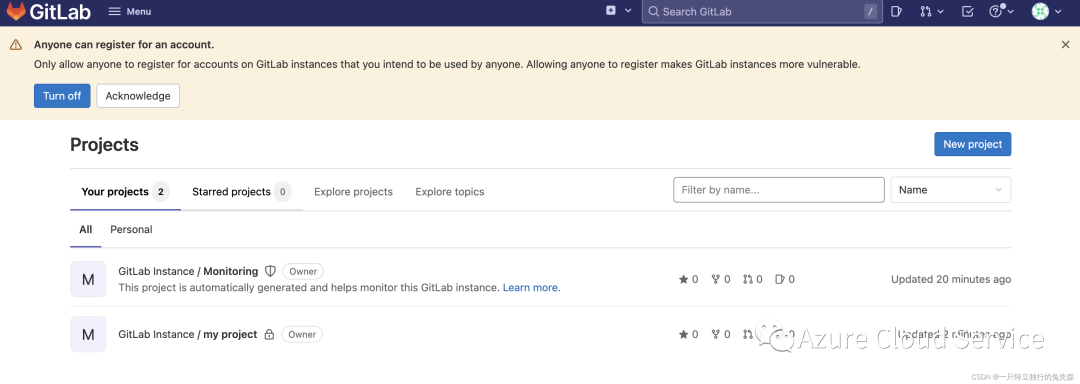The width and height of the screenshot is (1080, 384).
Task: Open the issues icon in navbar
Action: [896, 12]
